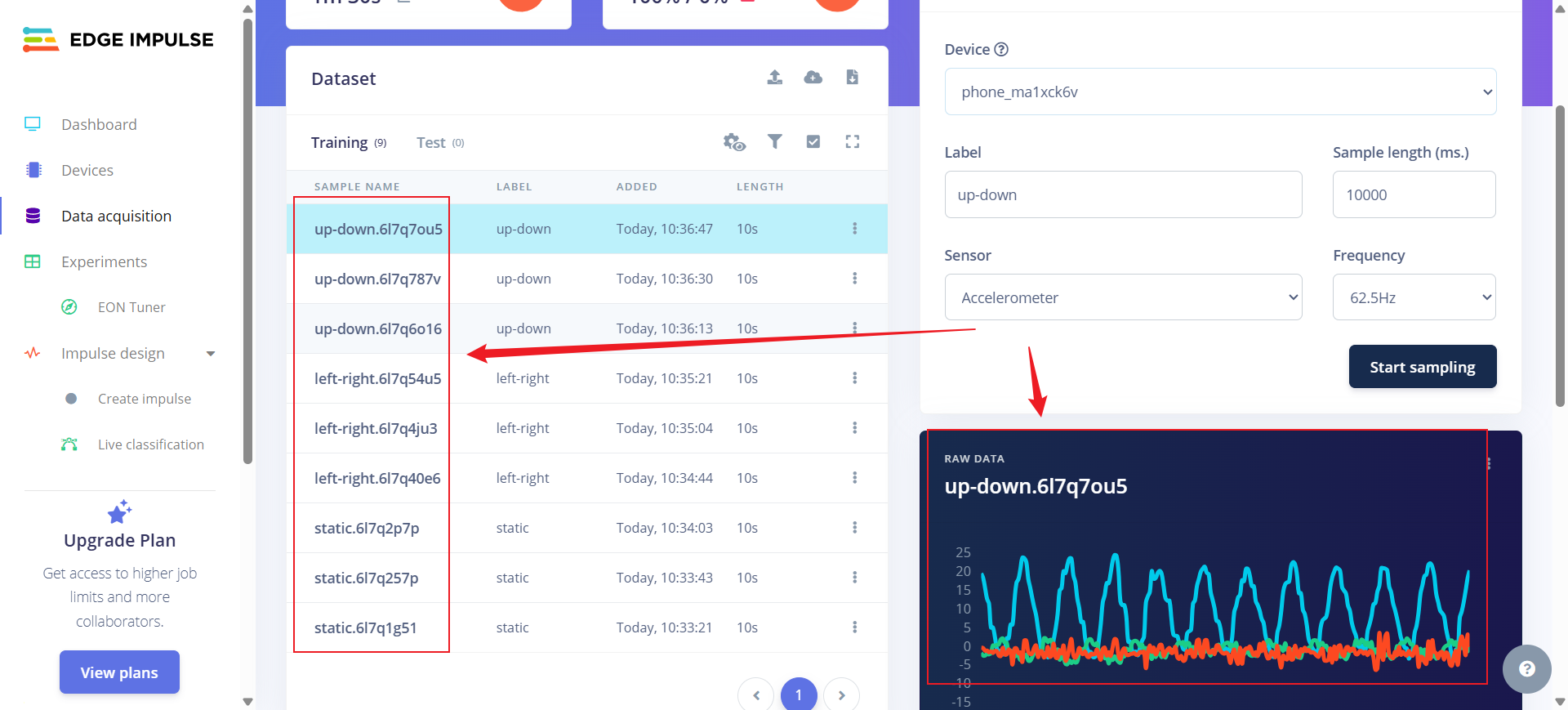Switch to the Test tab
This screenshot has height=710, width=1568.
click(440, 143)
